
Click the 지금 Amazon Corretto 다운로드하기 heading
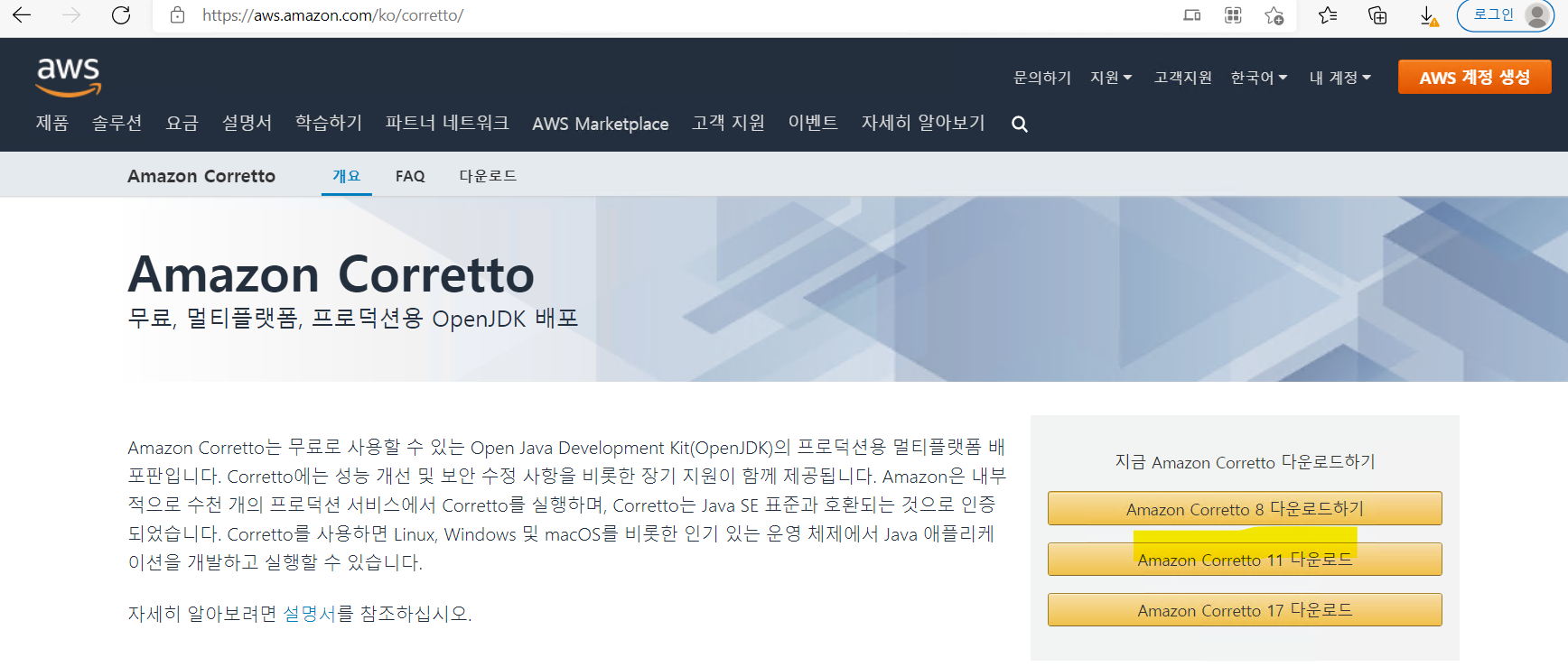[1245, 461]
